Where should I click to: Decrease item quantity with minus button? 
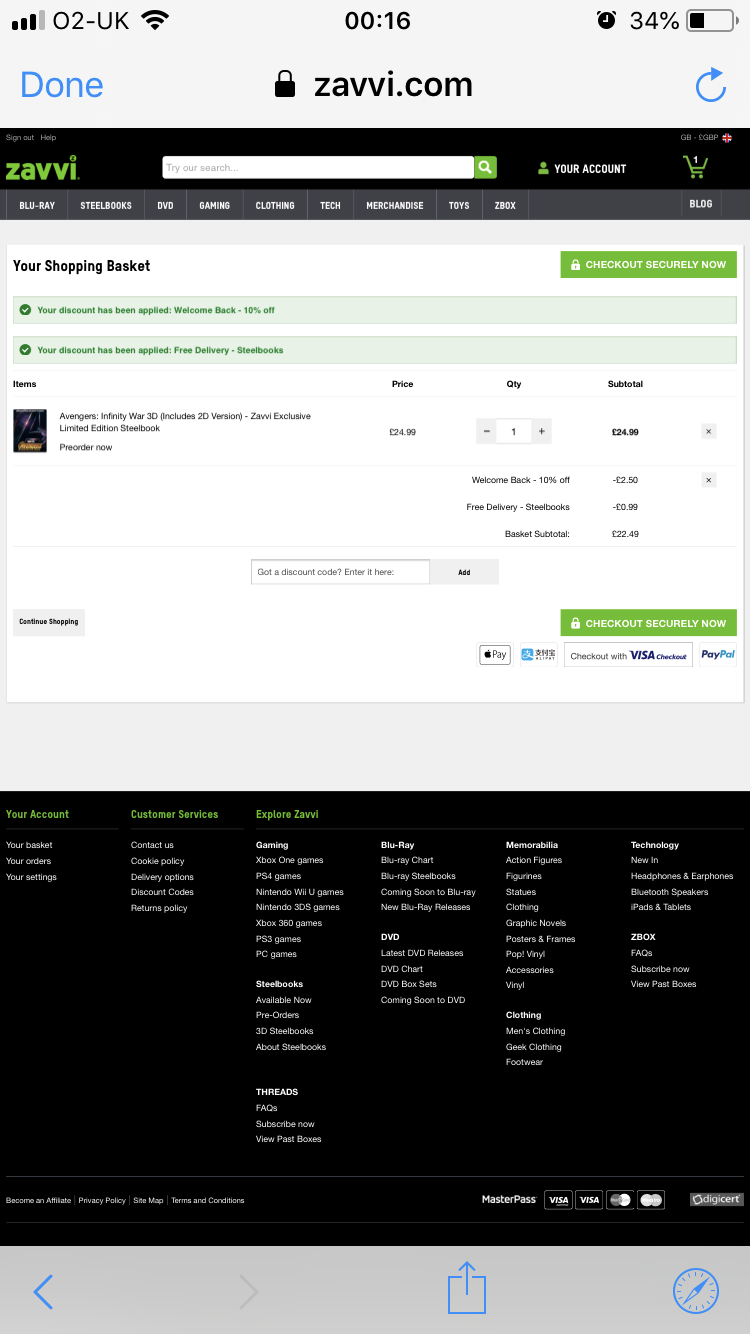click(487, 432)
